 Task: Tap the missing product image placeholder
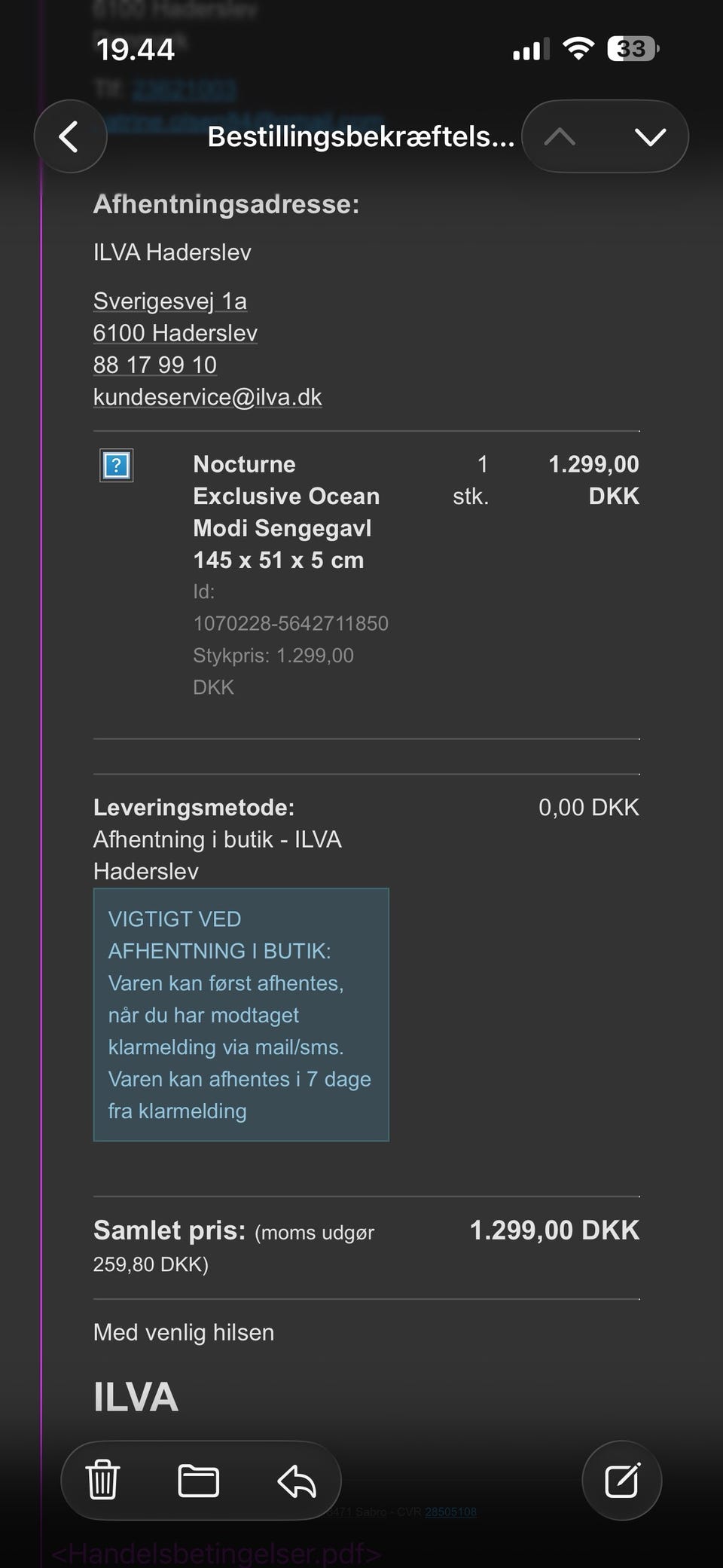click(x=117, y=465)
